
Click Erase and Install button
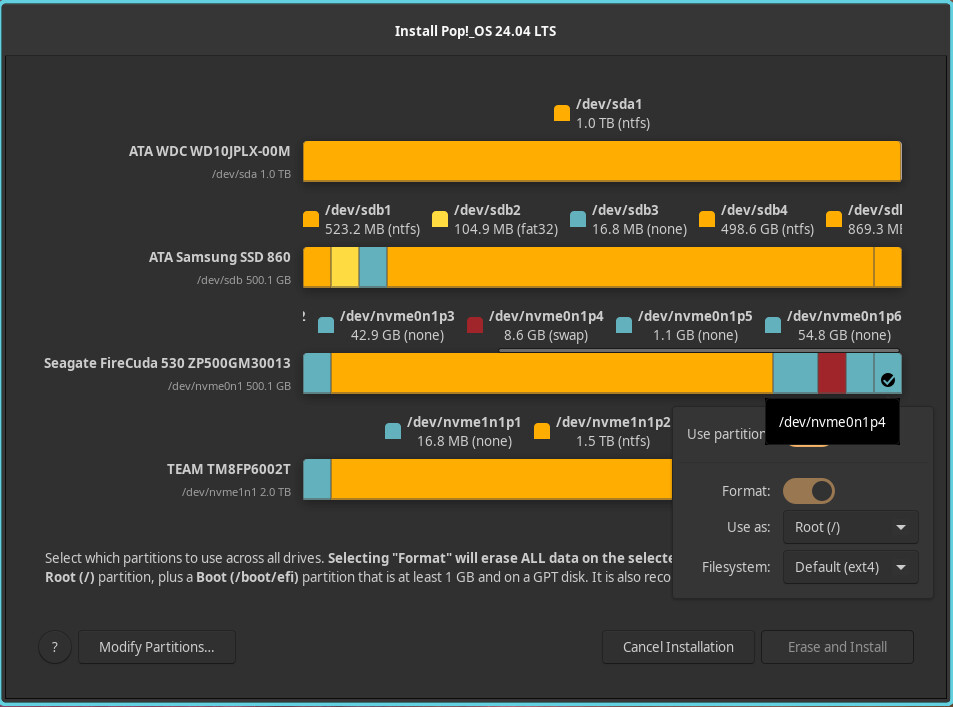pyautogui.click(x=837, y=647)
